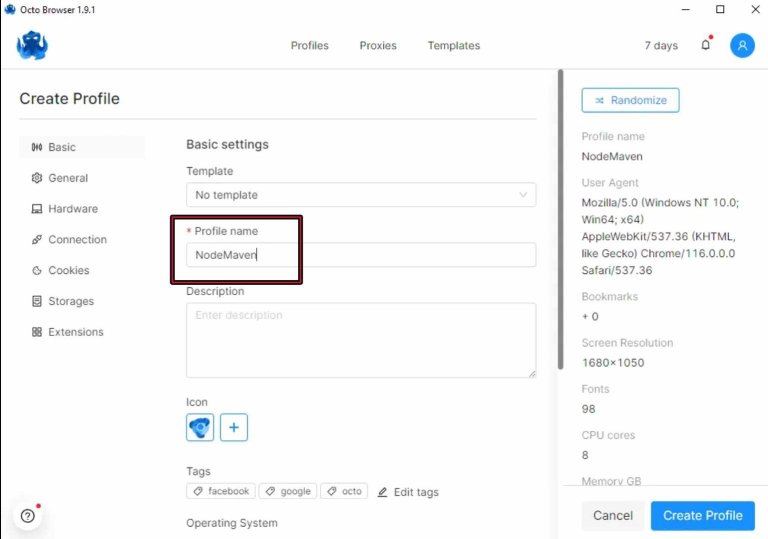Screen dimensions: 768x539
Task: Click the Profile name input field
Action: point(360,255)
